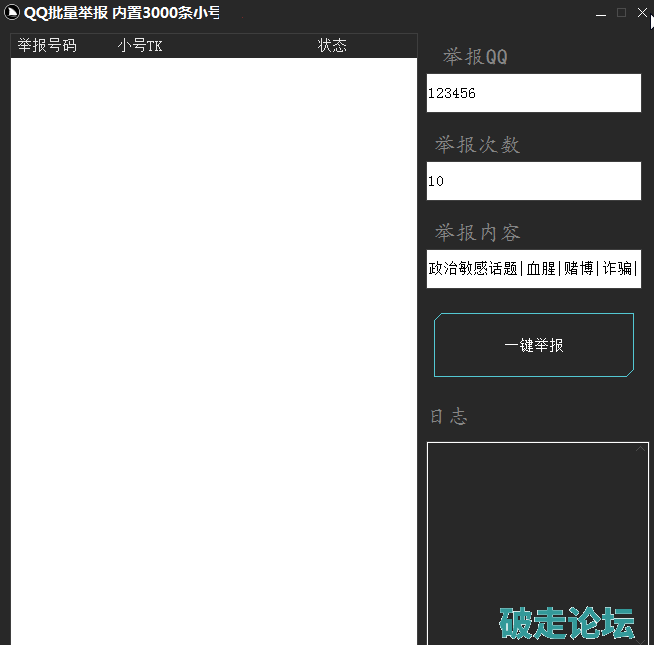Select the 小号TK column header

tap(139, 46)
